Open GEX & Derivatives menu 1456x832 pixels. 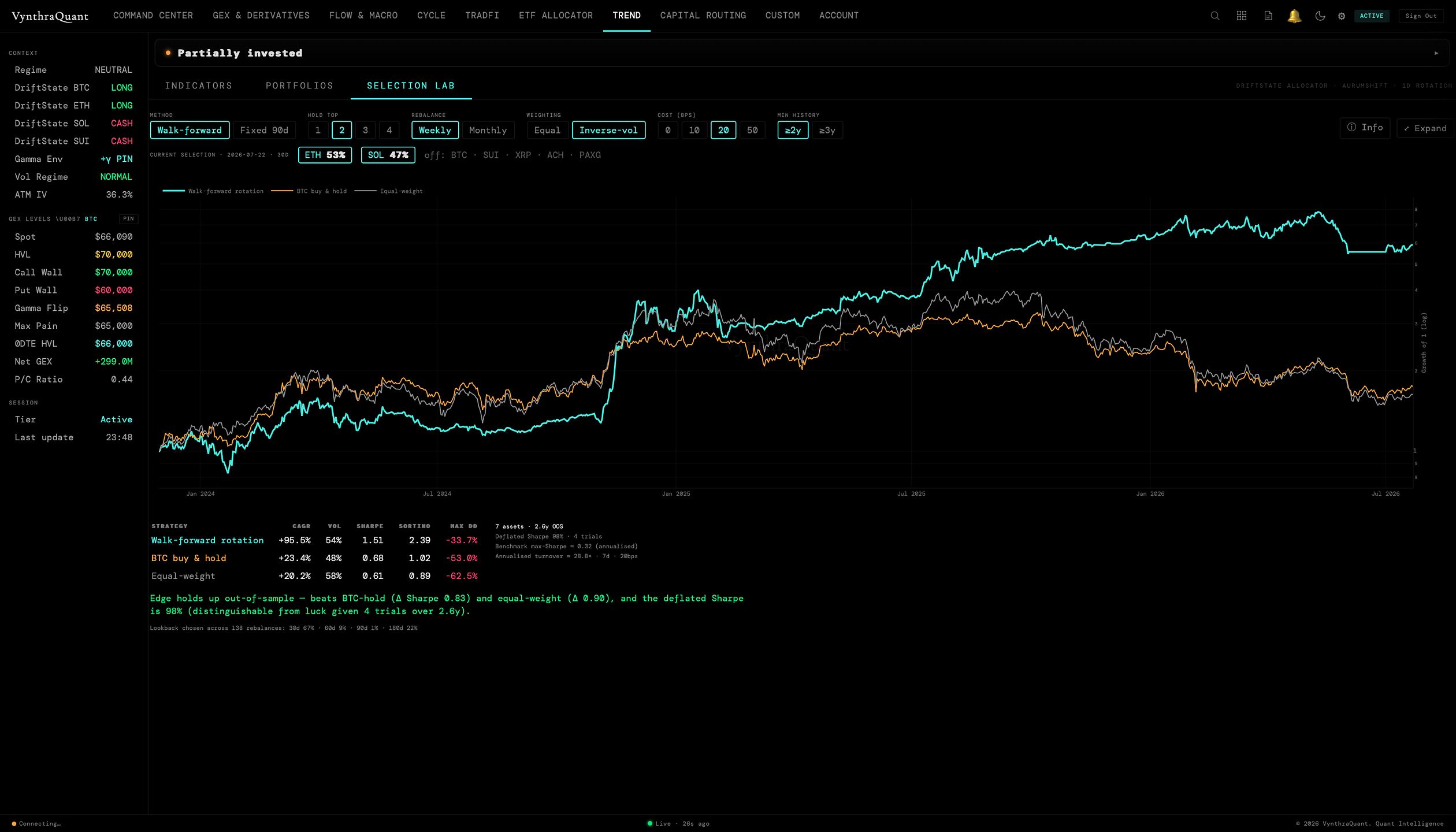coord(261,16)
